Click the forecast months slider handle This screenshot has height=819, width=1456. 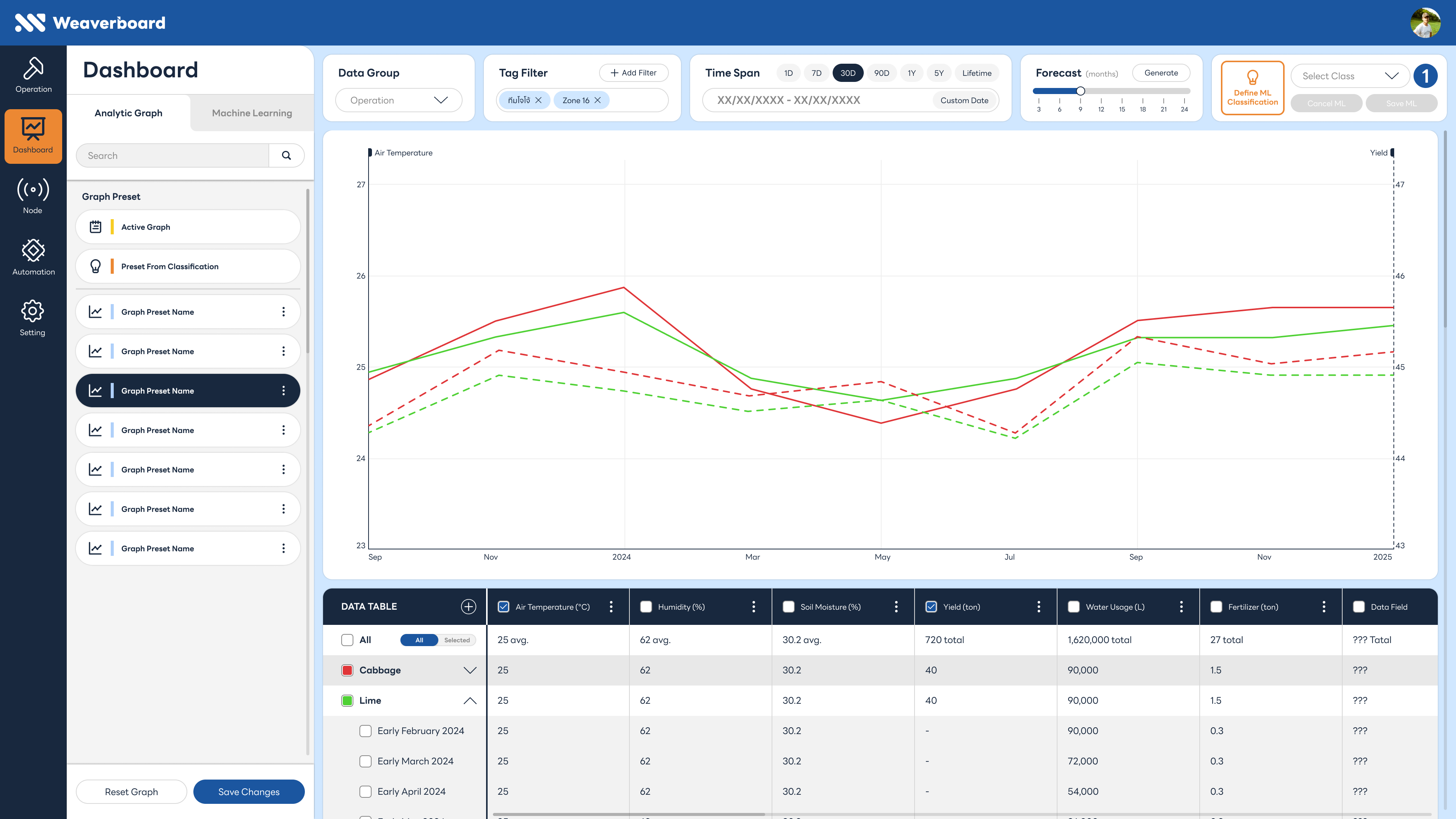click(x=1080, y=91)
